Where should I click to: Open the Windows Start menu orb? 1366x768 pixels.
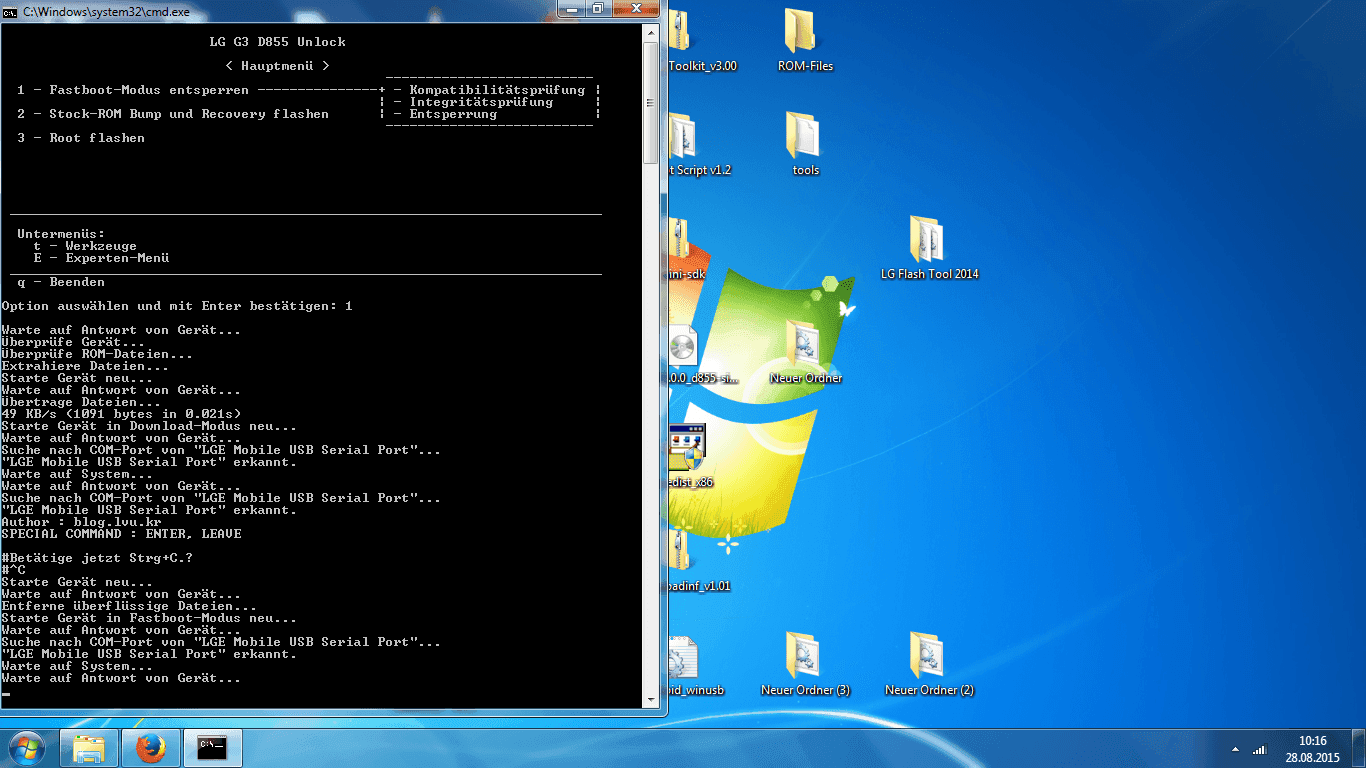26,747
